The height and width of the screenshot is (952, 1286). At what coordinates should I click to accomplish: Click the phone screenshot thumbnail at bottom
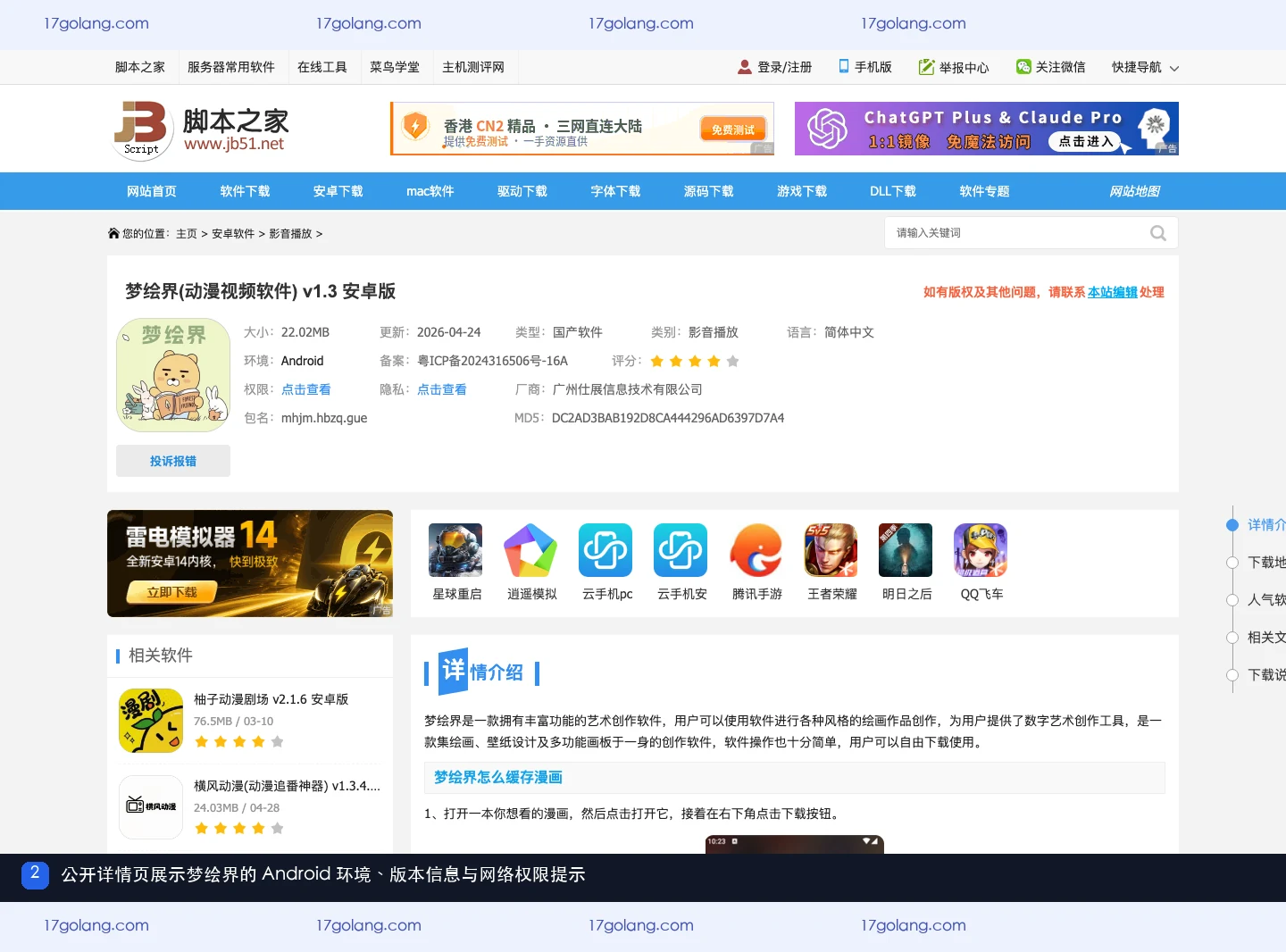click(x=795, y=844)
